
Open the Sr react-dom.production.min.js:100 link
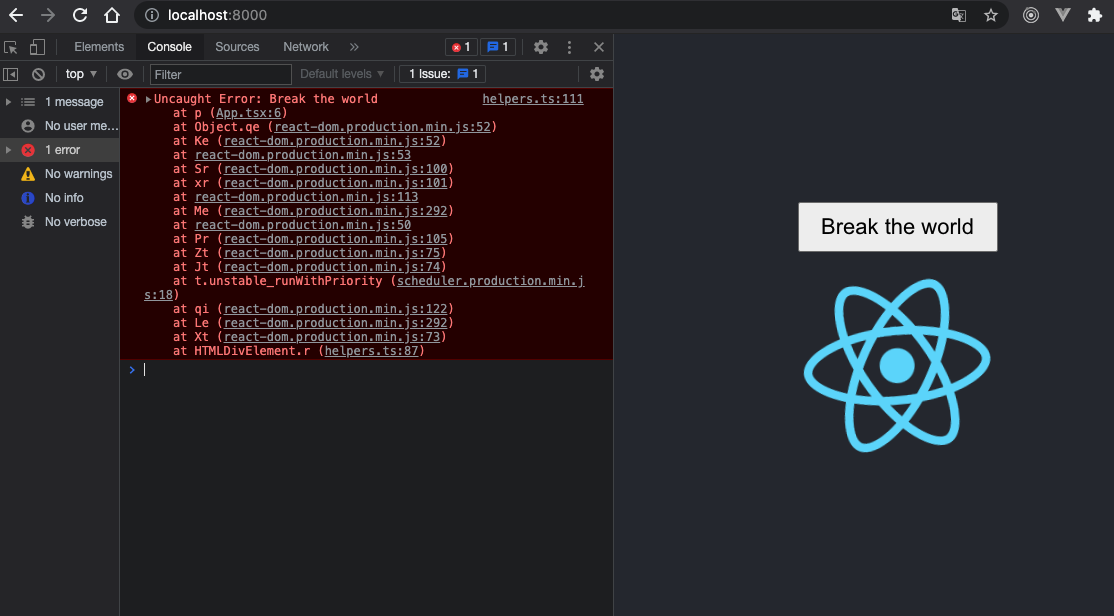[335, 168]
